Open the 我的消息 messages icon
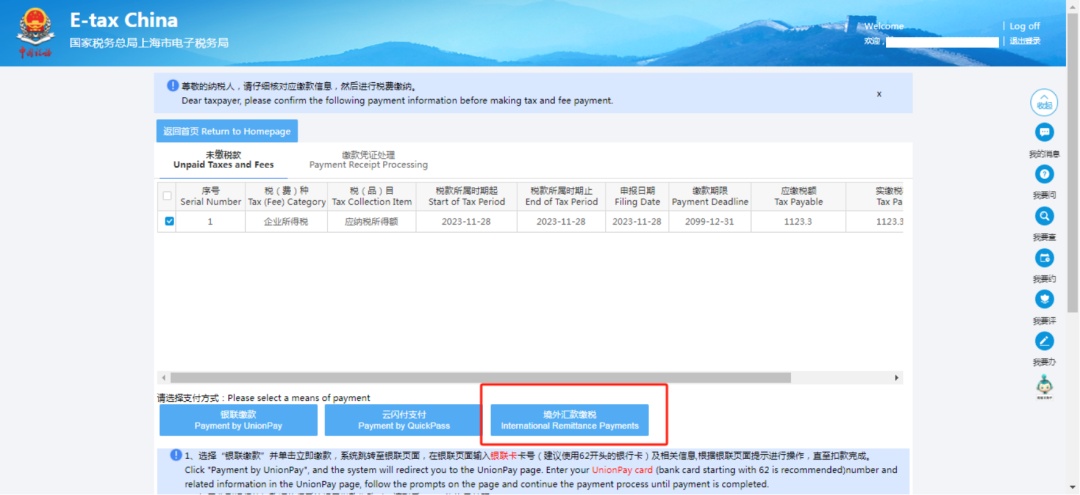Screen dimensions: 1080x495 (x=1044, y=133)
